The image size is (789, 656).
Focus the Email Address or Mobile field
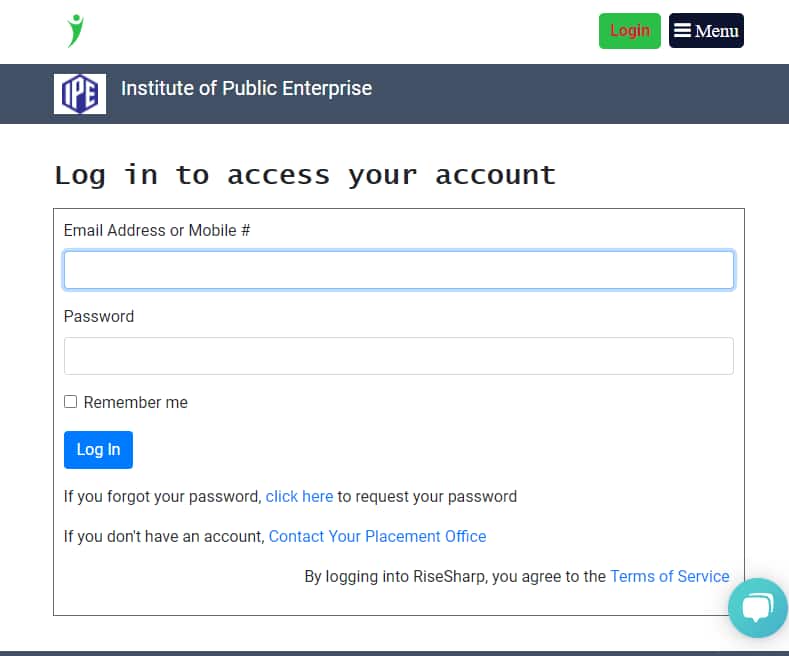(399, 270)
